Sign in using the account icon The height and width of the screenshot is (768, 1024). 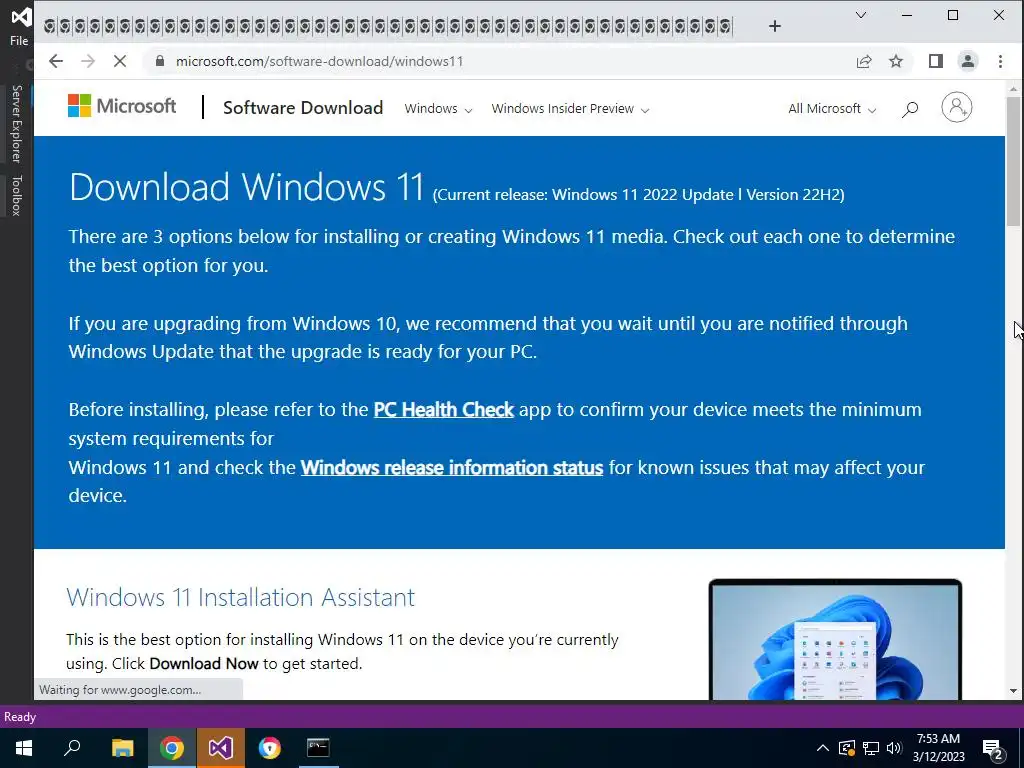pos(957,107)
